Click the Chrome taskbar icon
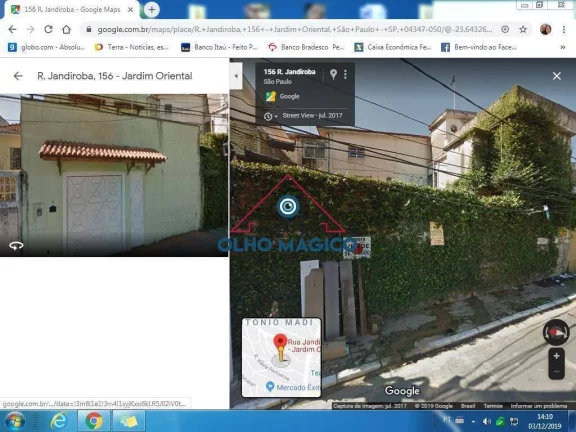576x432 pixels. [94, 421]
